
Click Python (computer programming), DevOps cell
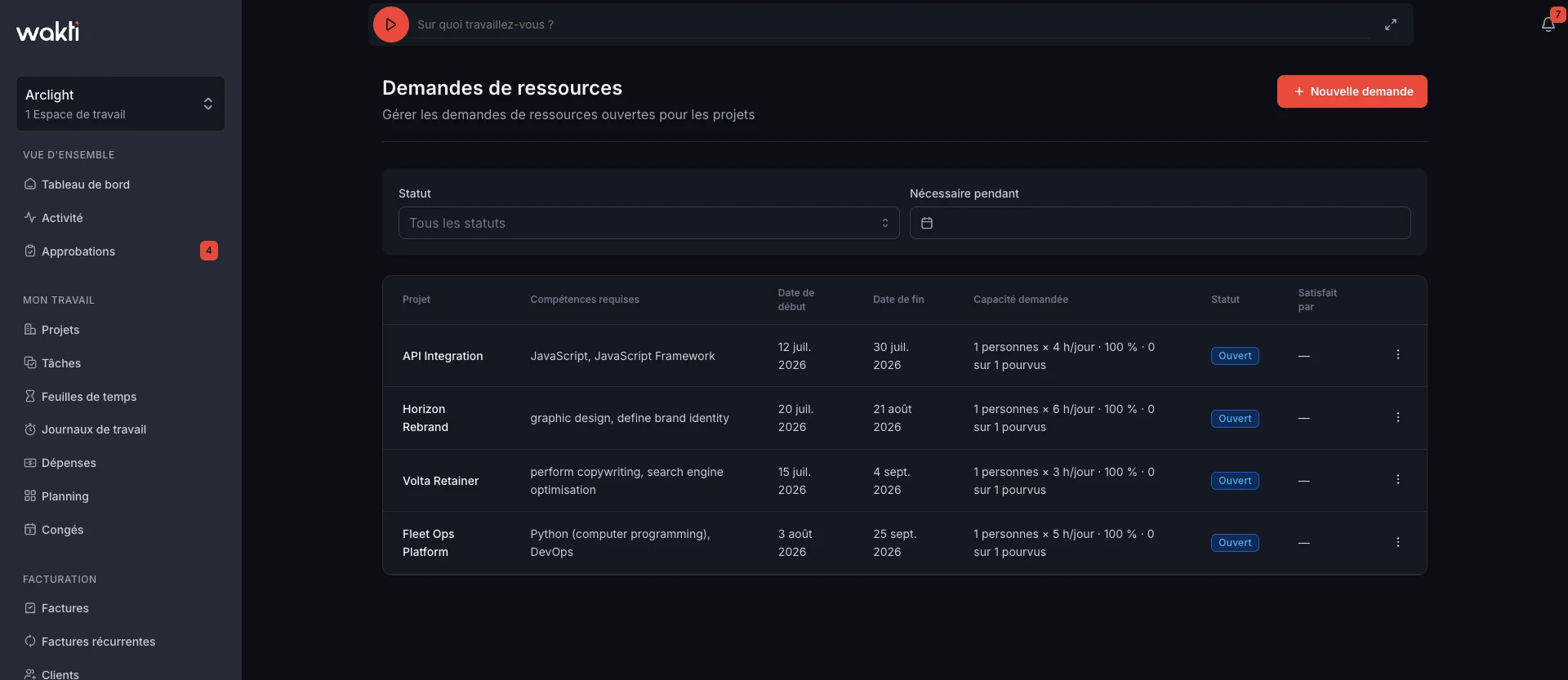click(x=621, y=543)
